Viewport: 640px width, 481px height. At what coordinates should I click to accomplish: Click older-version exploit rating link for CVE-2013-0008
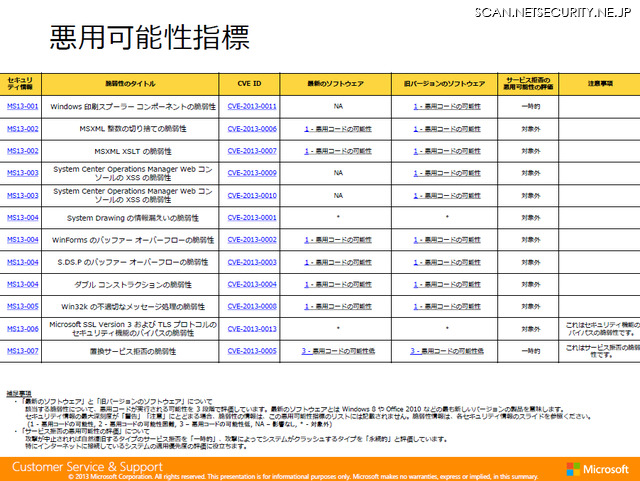pyautogui.click(x=447, y=307)
